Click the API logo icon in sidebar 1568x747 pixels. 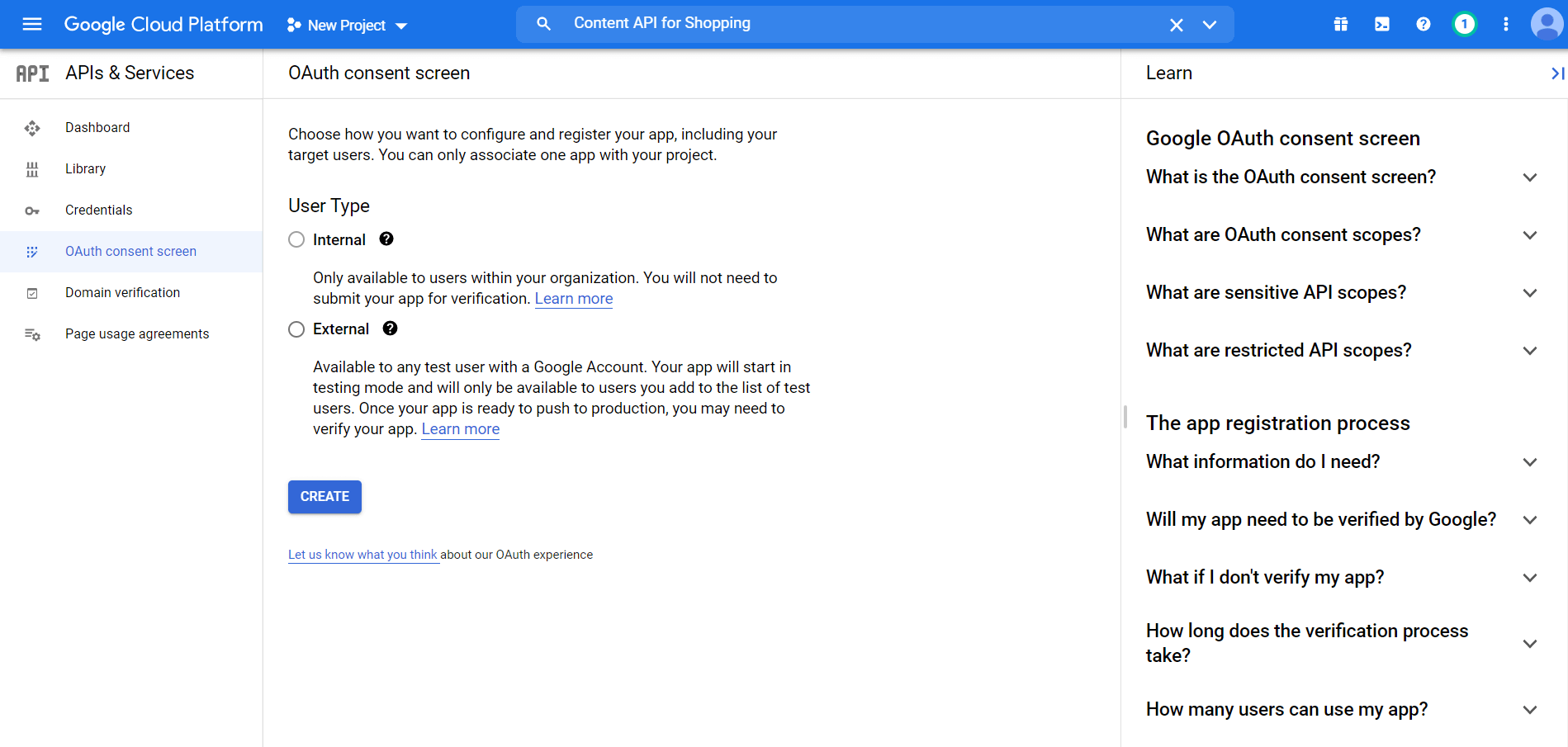coord(32,73)
